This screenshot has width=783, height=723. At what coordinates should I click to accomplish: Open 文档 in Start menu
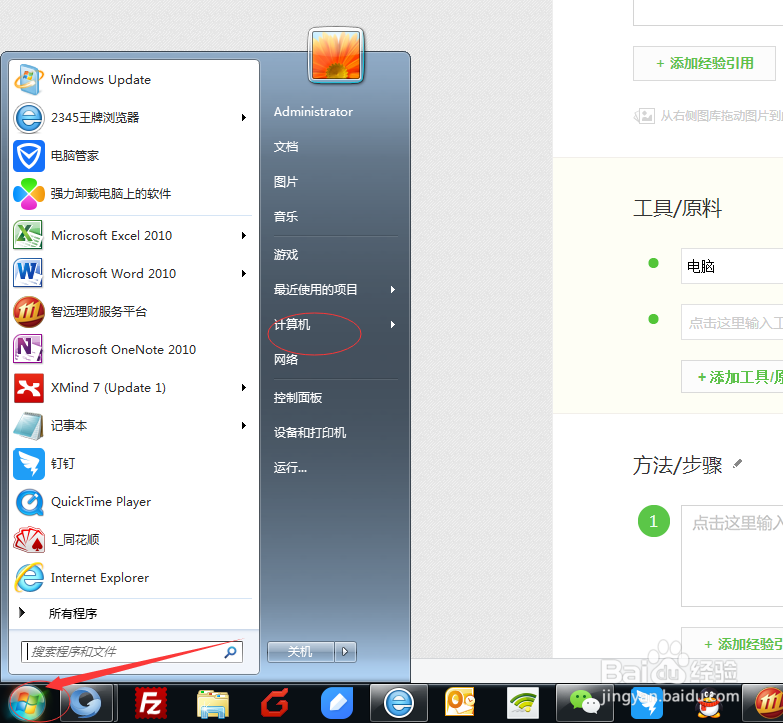click(286, 147)
